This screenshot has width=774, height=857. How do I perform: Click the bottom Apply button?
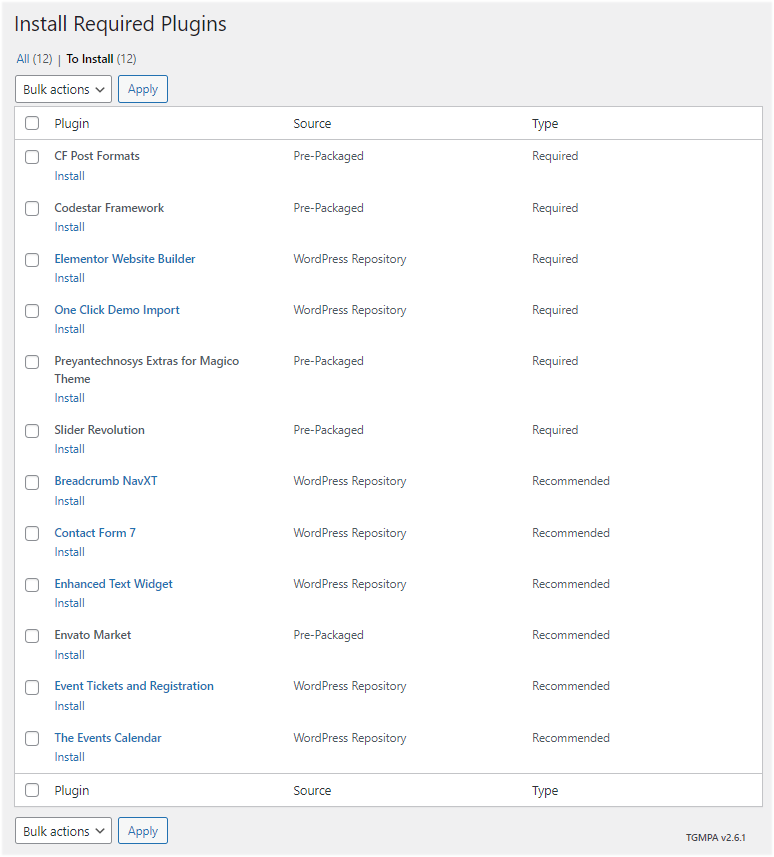143,831
